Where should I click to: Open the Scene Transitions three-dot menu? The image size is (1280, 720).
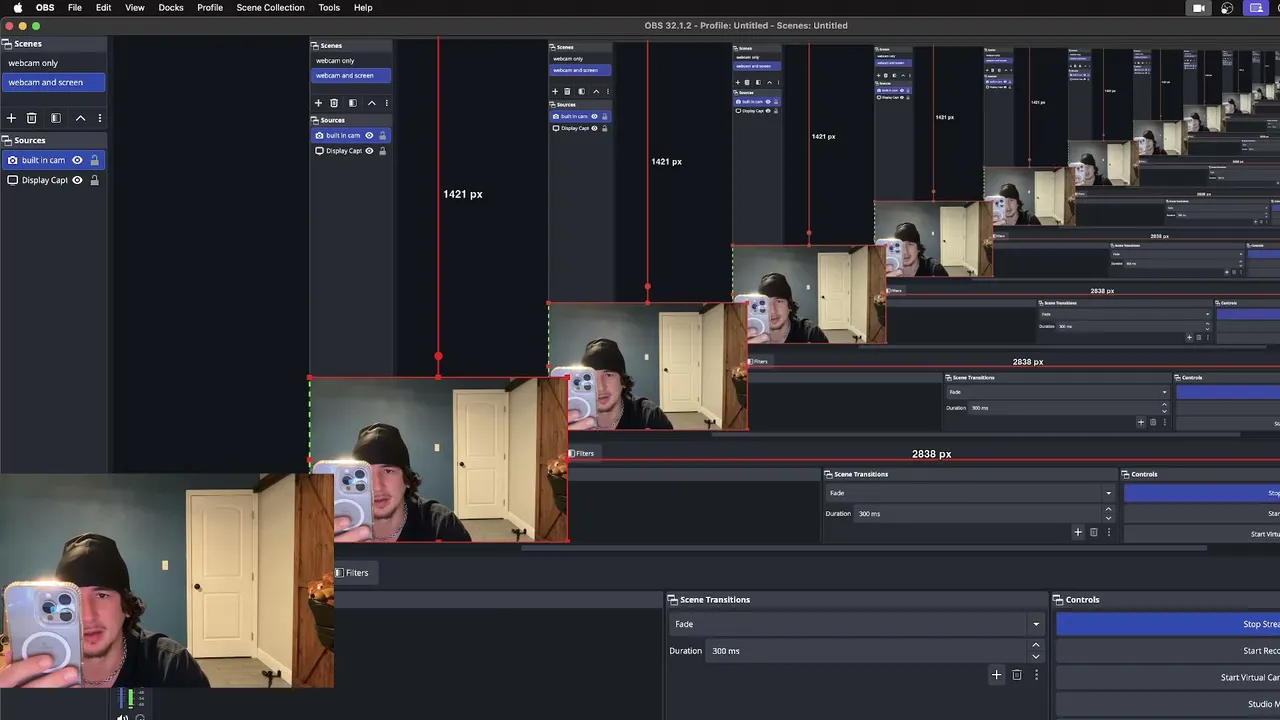click(x=1036, y=675)
